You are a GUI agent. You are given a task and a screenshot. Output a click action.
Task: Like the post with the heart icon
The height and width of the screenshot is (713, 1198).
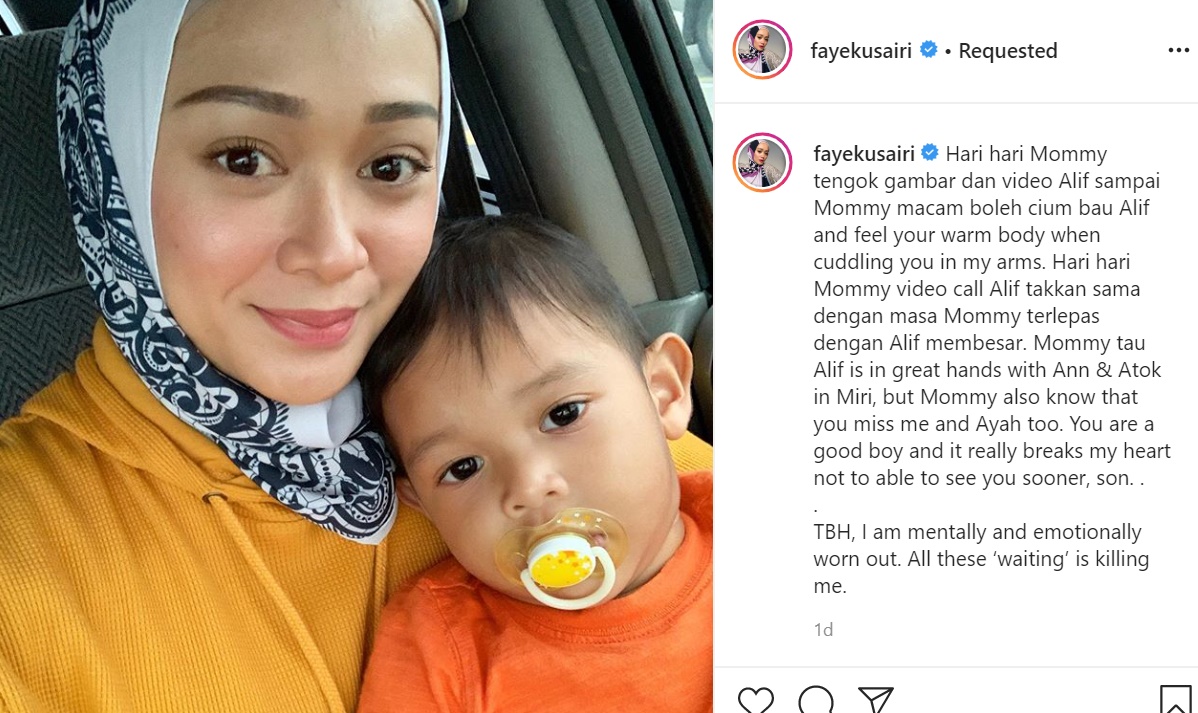coord(756,699)
